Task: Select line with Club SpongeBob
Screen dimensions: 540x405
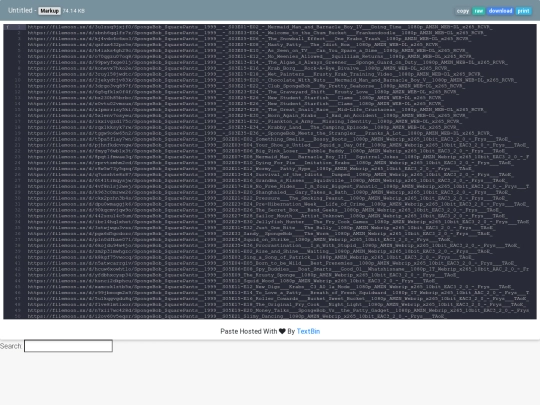Action: pos(246,86)
